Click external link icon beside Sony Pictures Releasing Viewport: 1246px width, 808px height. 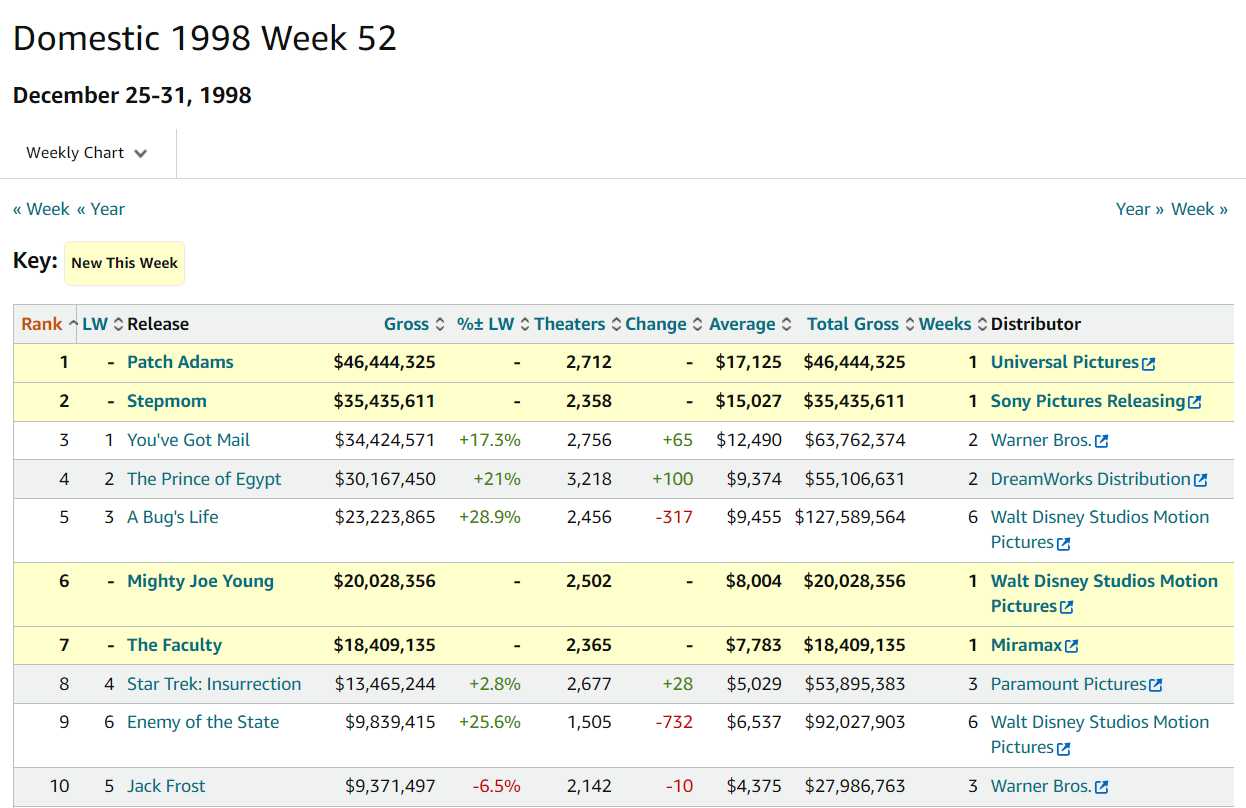[1194, 403]
